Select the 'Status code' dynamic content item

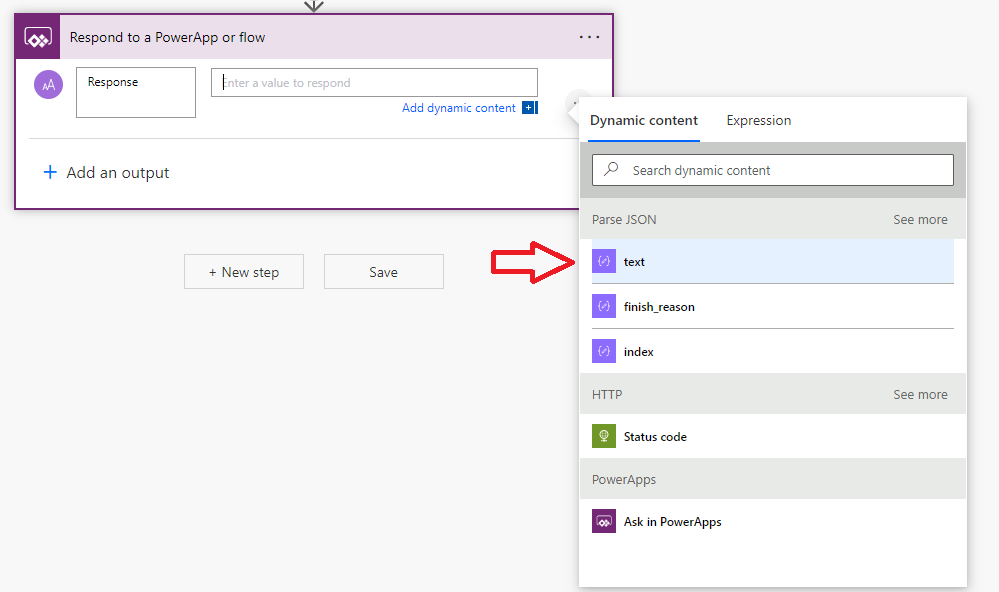tap(773, 437)
